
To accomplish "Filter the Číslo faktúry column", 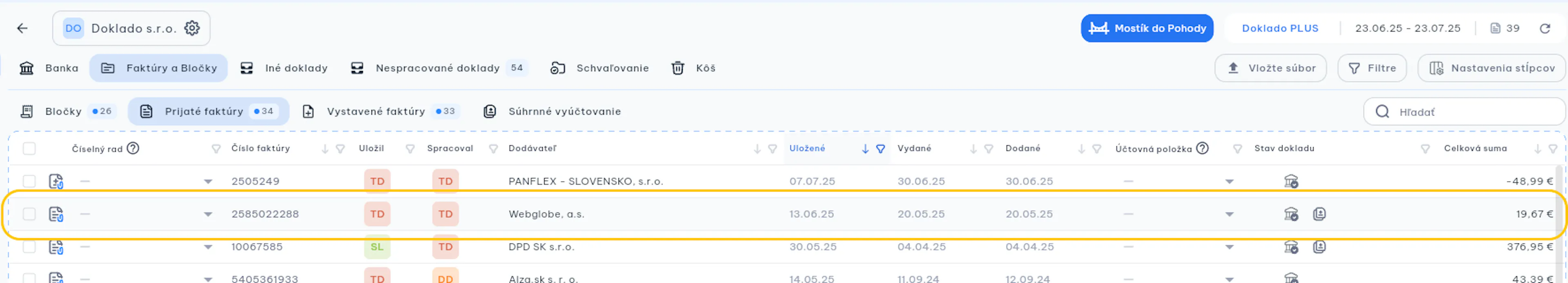I will click(x=340, y=149).
